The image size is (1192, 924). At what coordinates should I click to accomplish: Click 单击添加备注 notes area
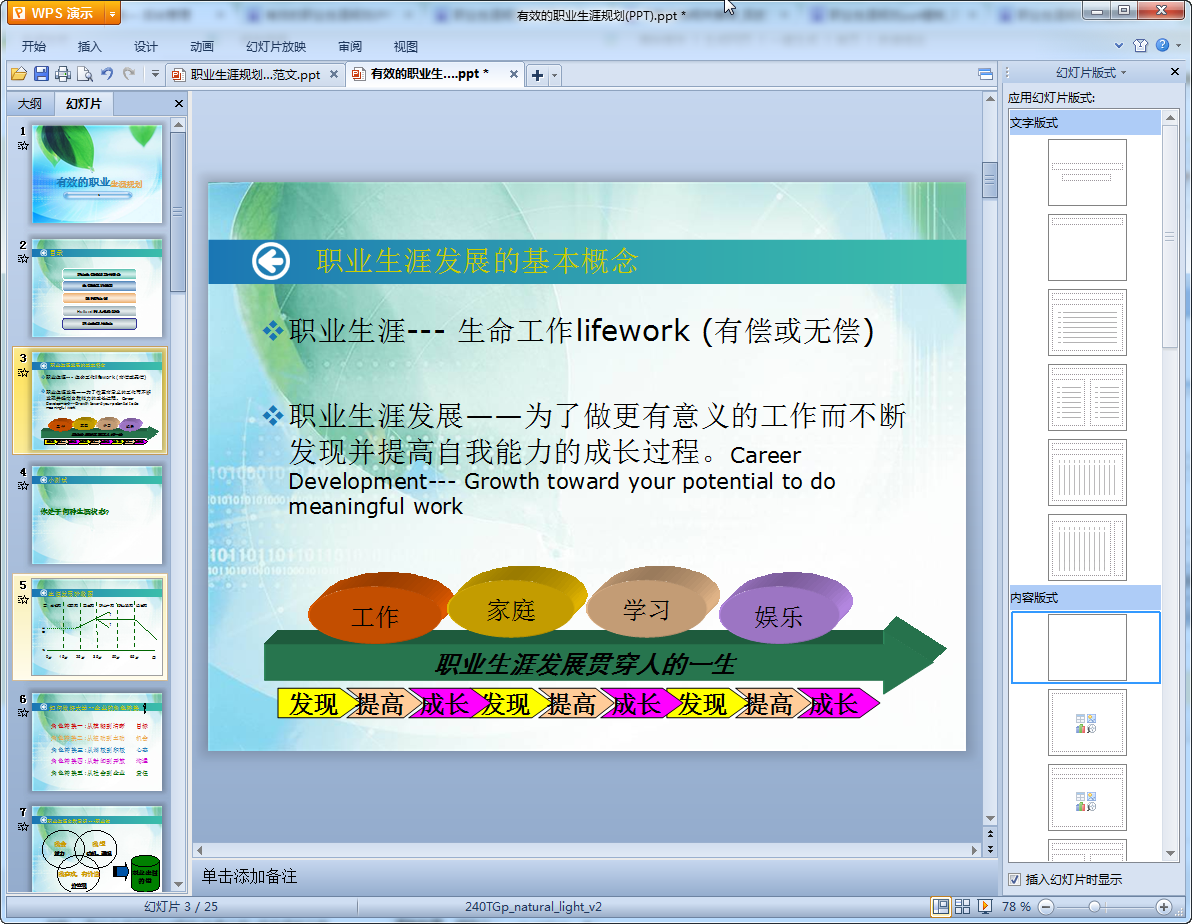click(x=250, y=876)
